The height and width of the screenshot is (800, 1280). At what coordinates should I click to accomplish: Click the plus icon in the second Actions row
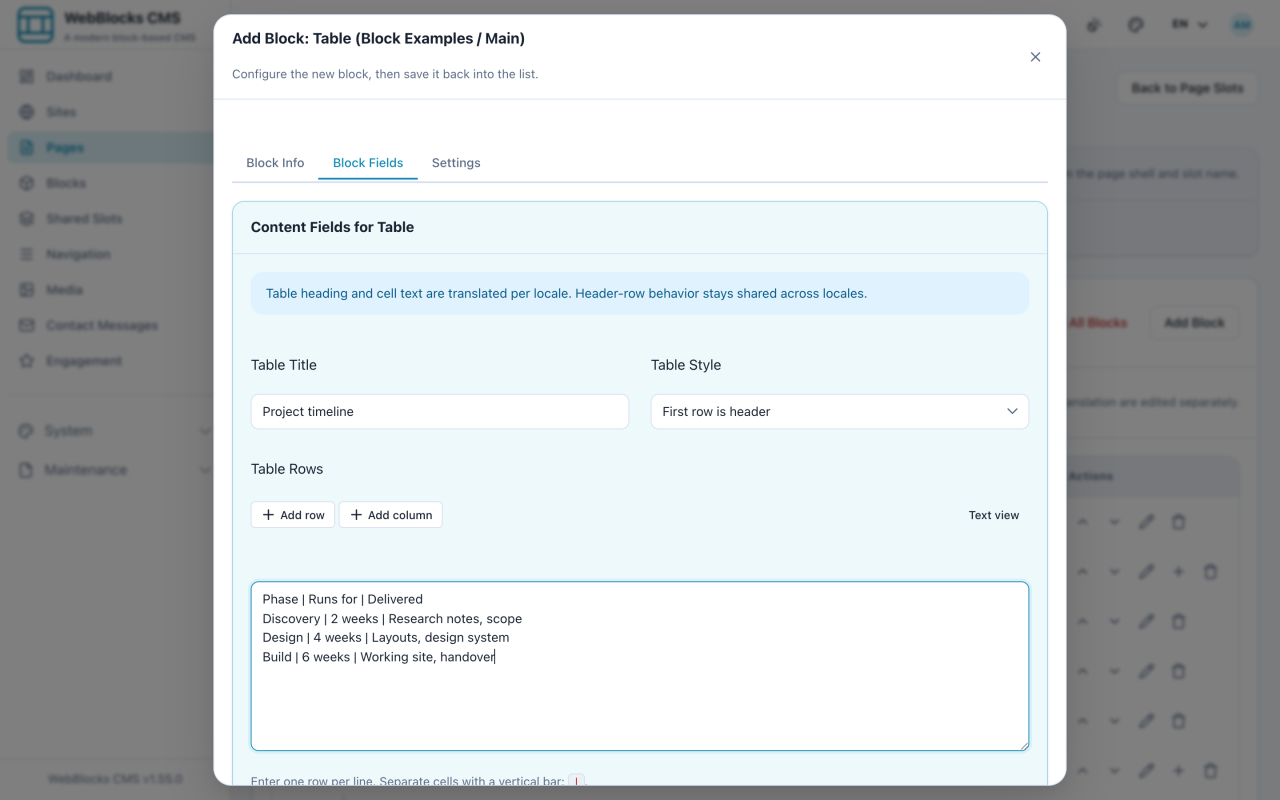(x=1178, y=572)
